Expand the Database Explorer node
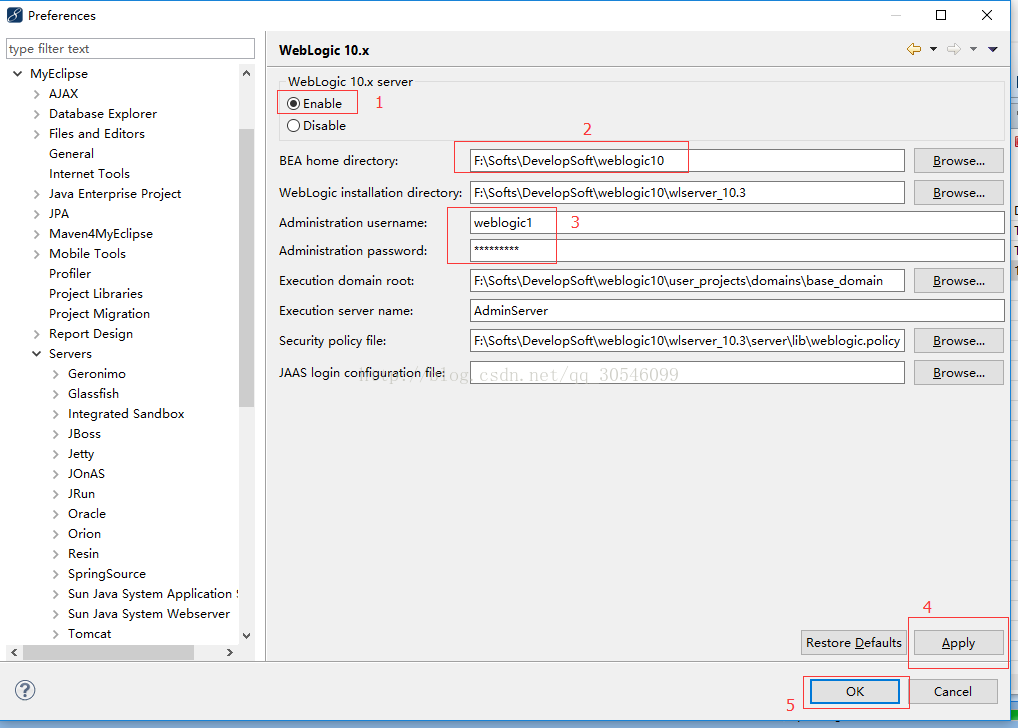This screenshot has height=728, width=1018. point(36,114)
